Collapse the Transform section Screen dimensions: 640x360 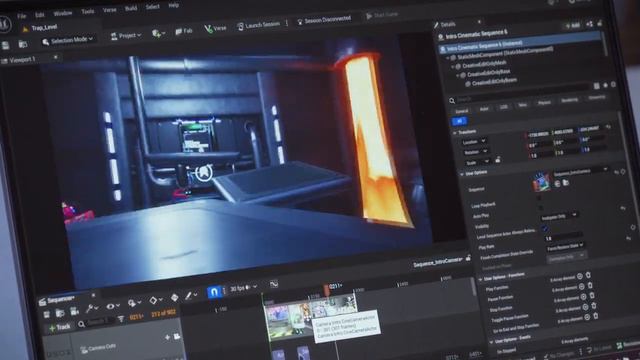[x=455, y=133]
